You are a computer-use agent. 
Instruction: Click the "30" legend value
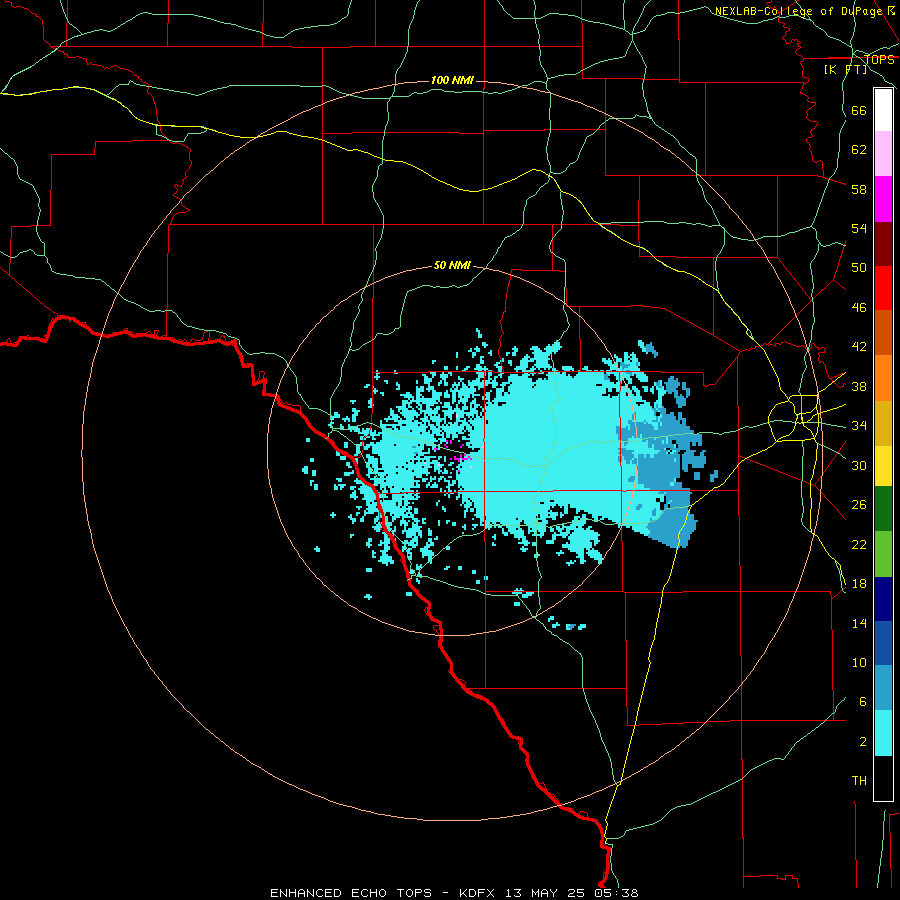tap(859, 465)
